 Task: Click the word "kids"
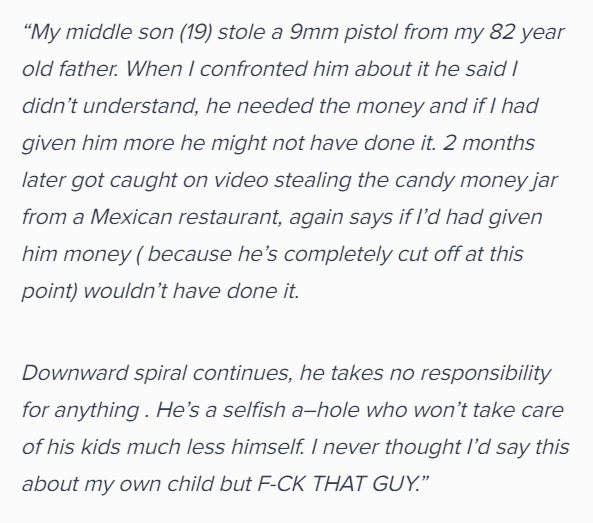100,447
